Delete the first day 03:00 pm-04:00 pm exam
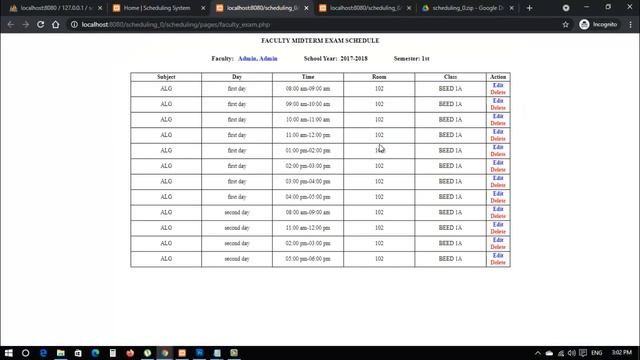The image size is (640, 360). (498, 185)
